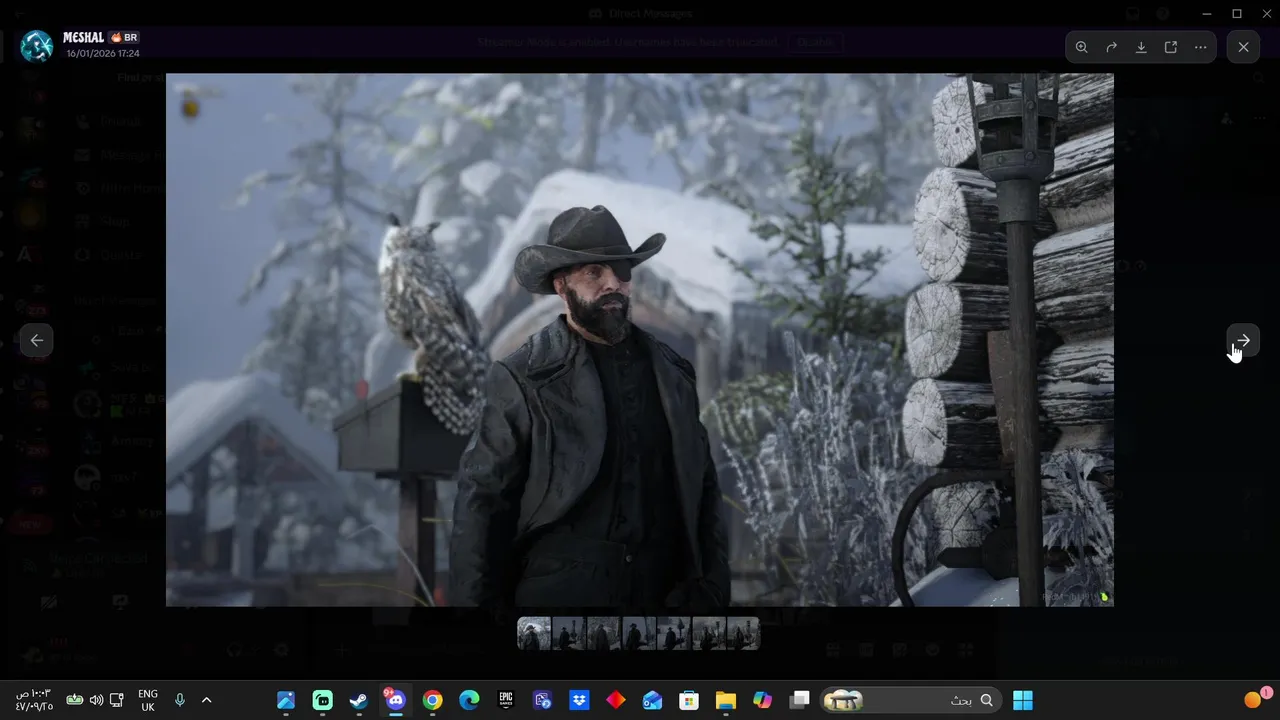Open the phone link app in taskbar
The height and width of the screenshot is (720, 1280).
(x=542, y=700)
